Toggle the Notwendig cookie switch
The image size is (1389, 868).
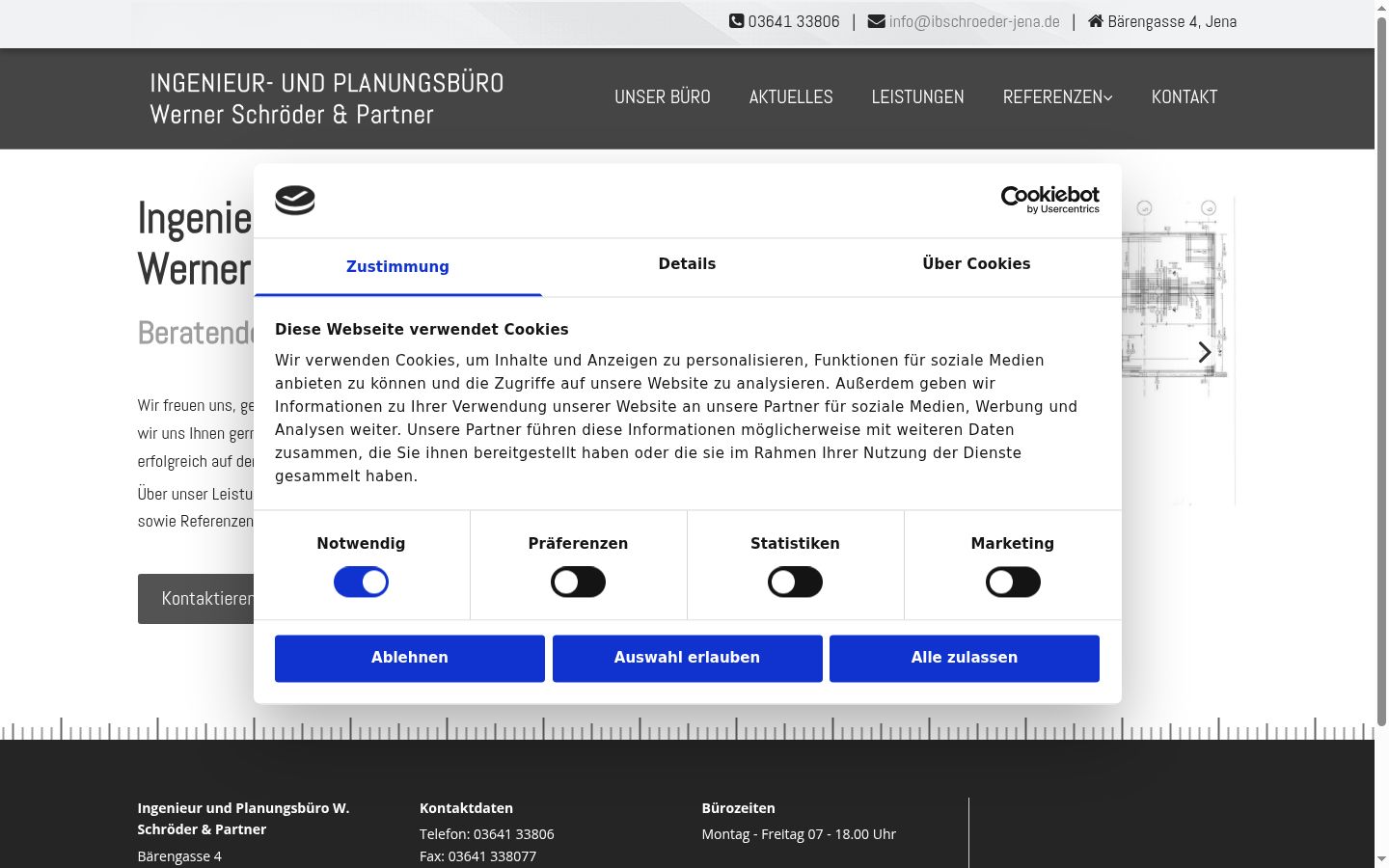coord(361,582)
